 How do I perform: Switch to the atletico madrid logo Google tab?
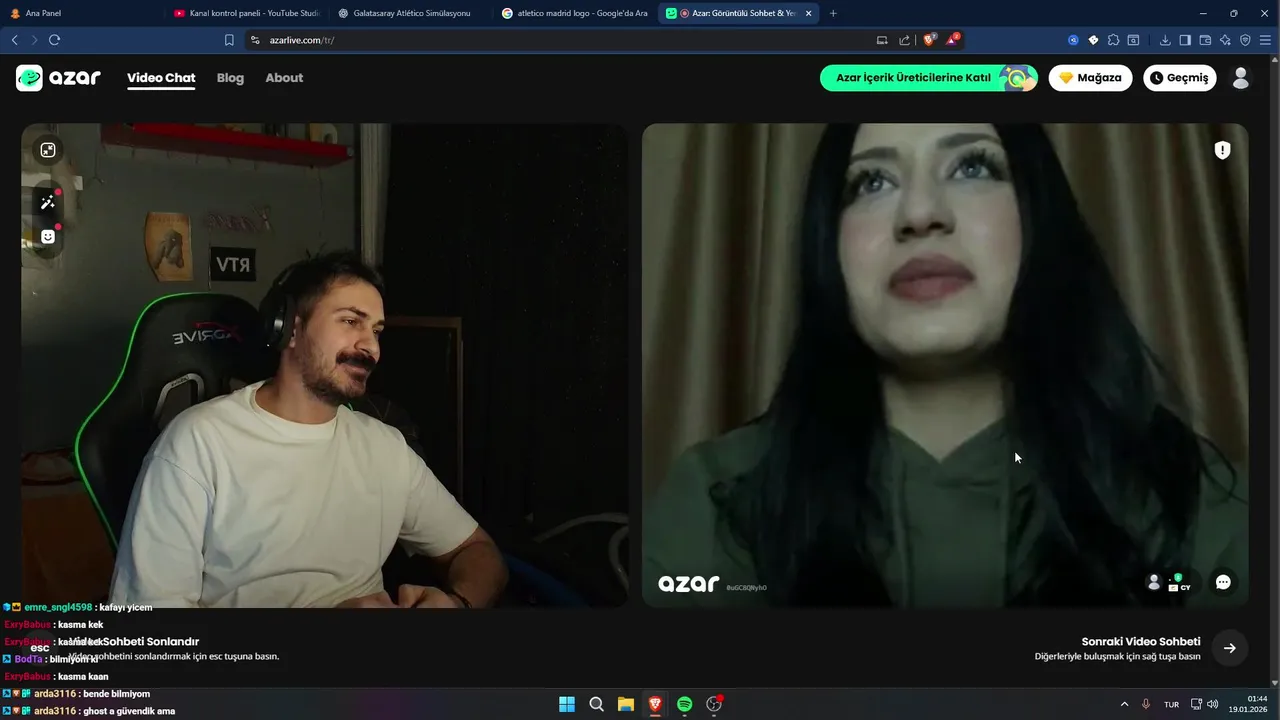574,13
